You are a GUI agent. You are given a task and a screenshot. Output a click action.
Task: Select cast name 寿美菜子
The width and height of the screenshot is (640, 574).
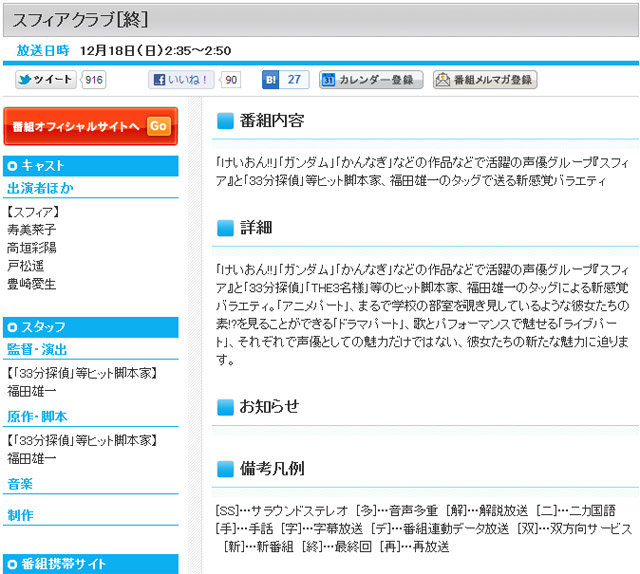coord(31,230)
